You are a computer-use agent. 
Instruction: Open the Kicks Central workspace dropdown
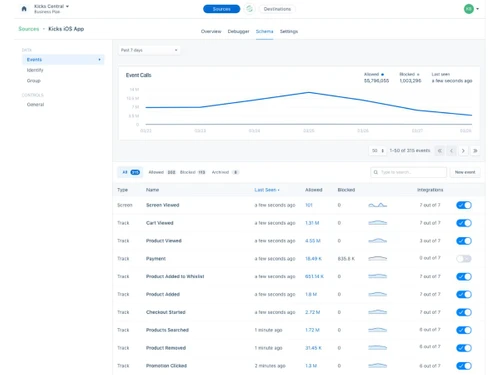click(x=51, y=6)
